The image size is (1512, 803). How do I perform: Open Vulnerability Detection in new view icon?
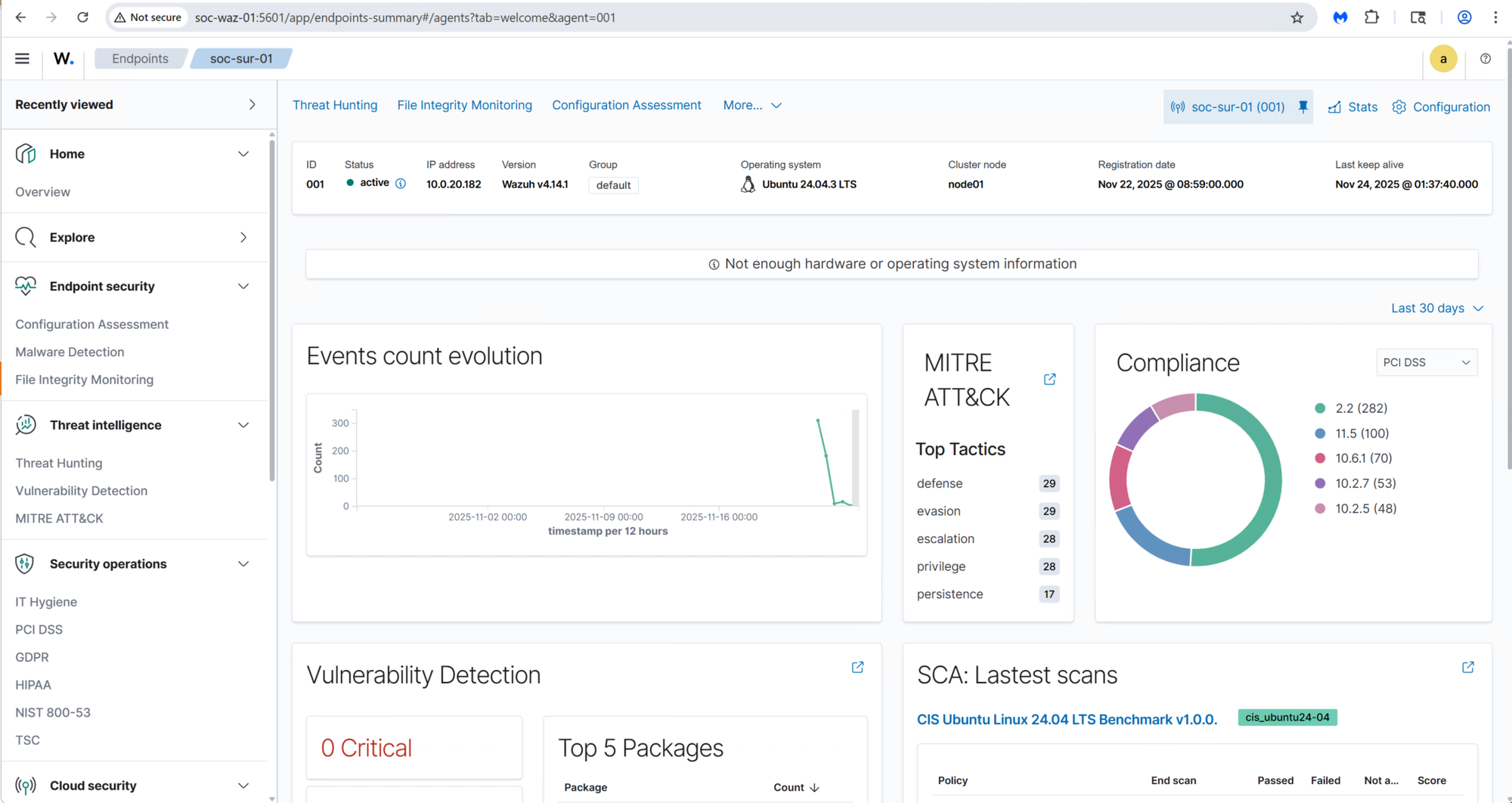(857, 668)
